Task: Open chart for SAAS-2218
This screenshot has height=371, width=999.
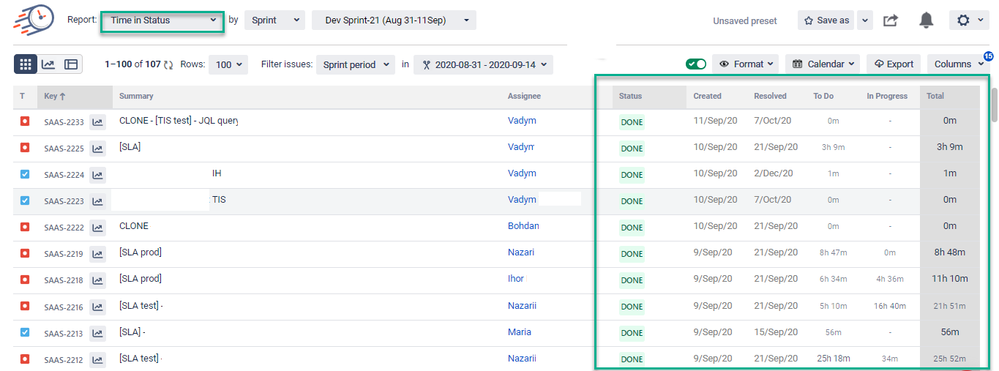Action: pyautogui.click(x=97, y=280)
